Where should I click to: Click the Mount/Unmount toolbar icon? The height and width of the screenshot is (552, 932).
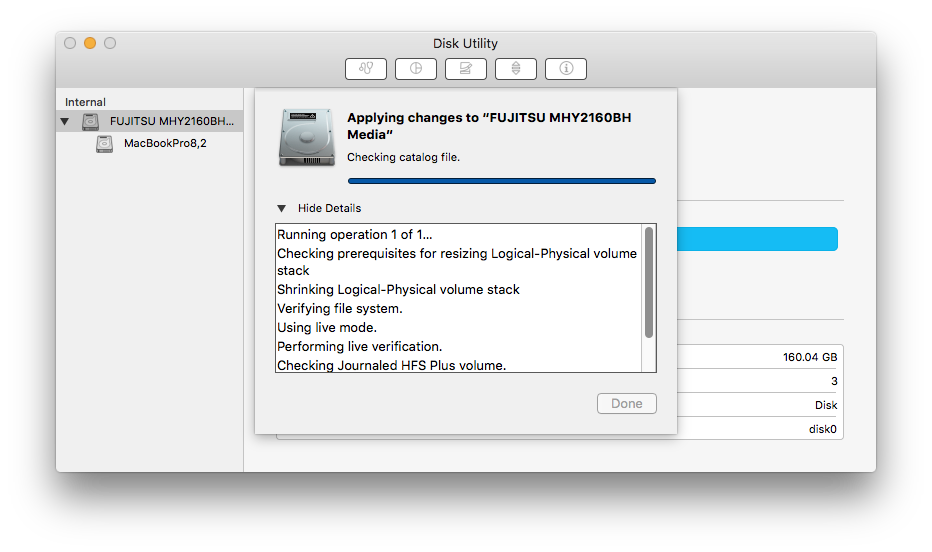pyautogui.click(x=515, y=68)
